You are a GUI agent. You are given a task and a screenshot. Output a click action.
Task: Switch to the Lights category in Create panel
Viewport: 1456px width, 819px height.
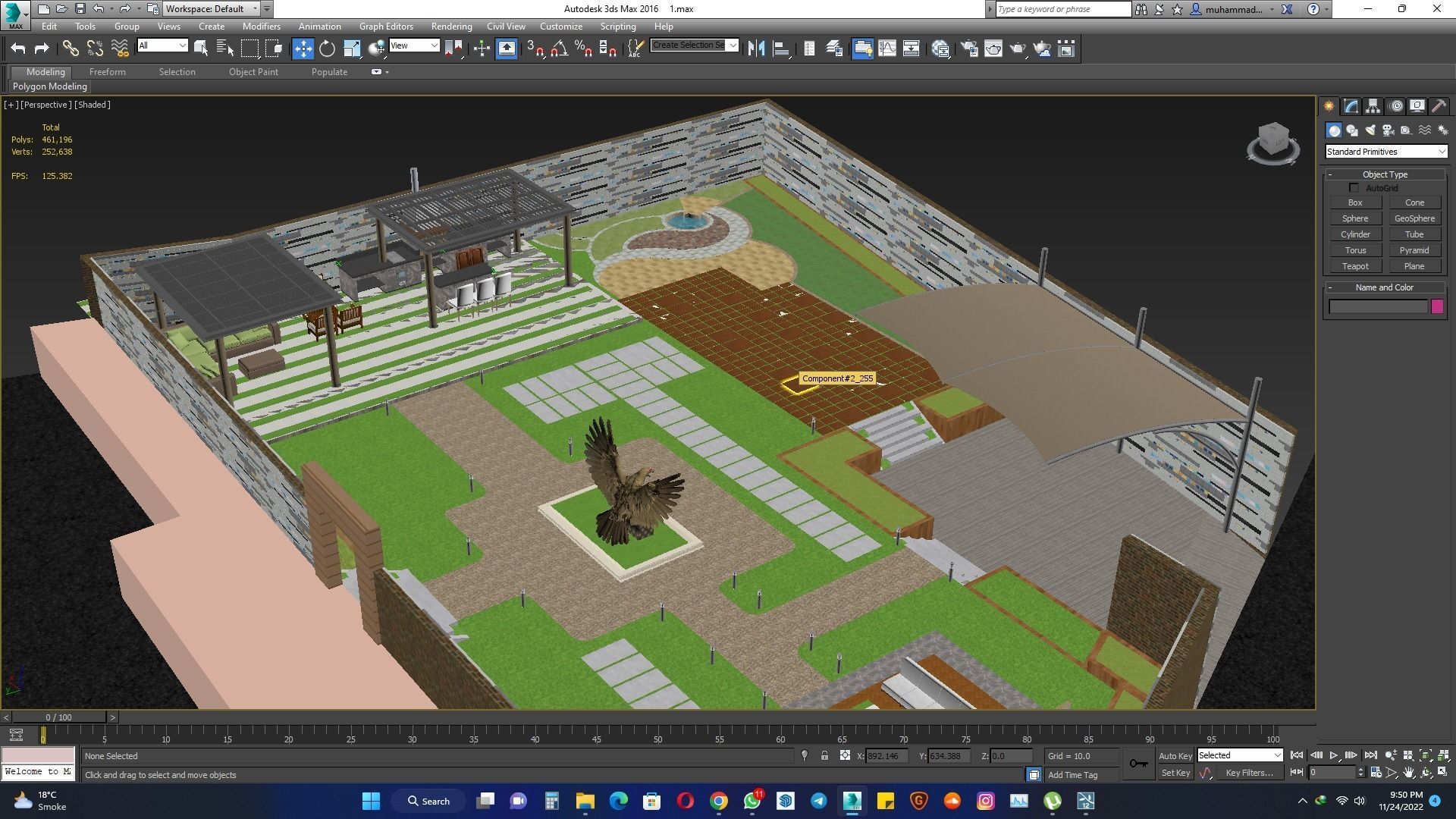point(1370,130)
